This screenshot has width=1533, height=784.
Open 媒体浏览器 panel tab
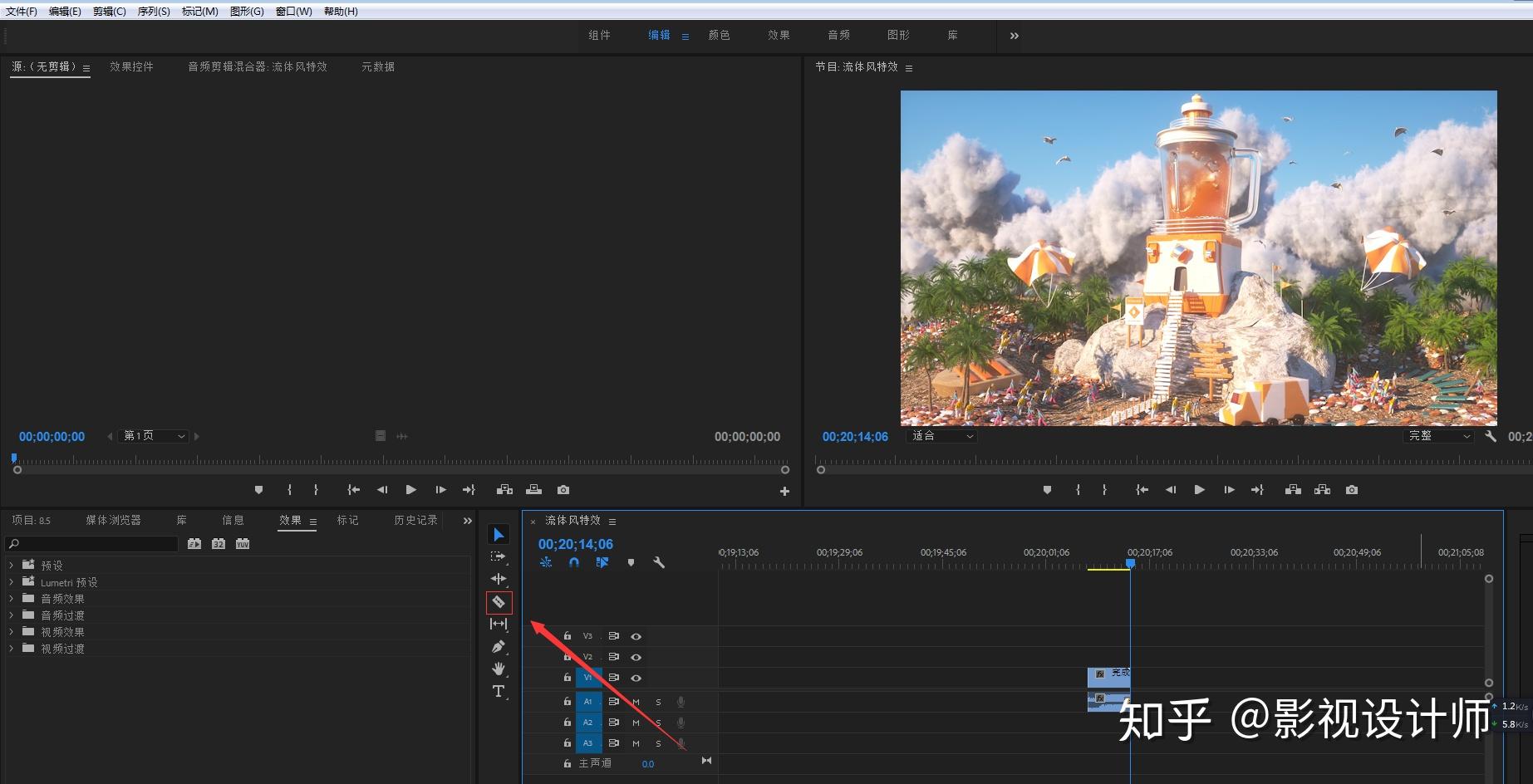coord(113,521)
